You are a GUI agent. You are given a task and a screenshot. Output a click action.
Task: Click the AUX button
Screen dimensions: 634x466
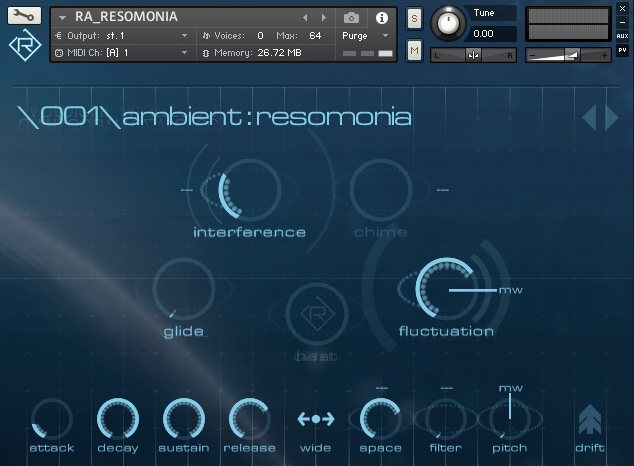(622, 36)
